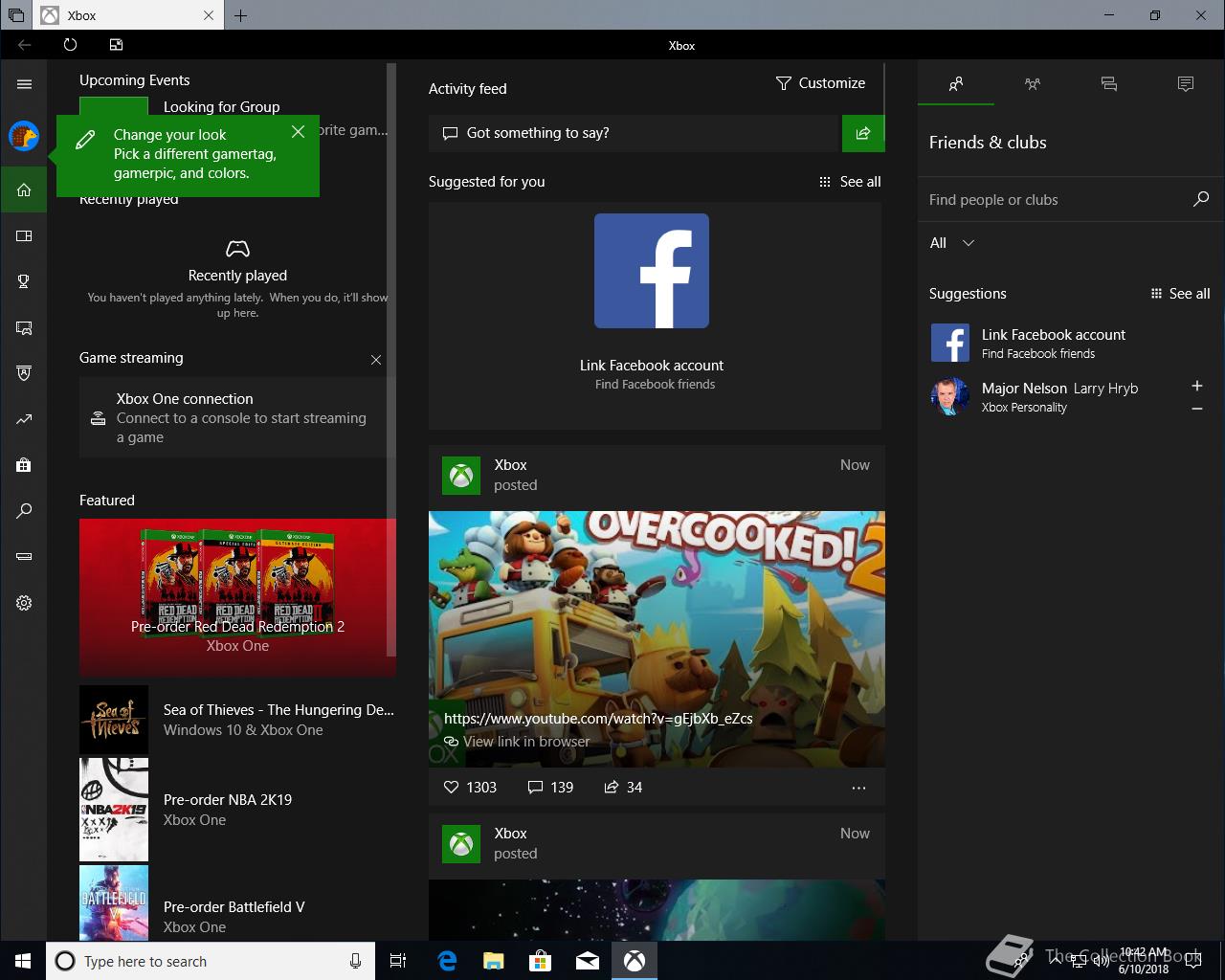This screenshot has width=1225, height=980.
Task: Open My games sidebar icon
Action: click(24, 235)
